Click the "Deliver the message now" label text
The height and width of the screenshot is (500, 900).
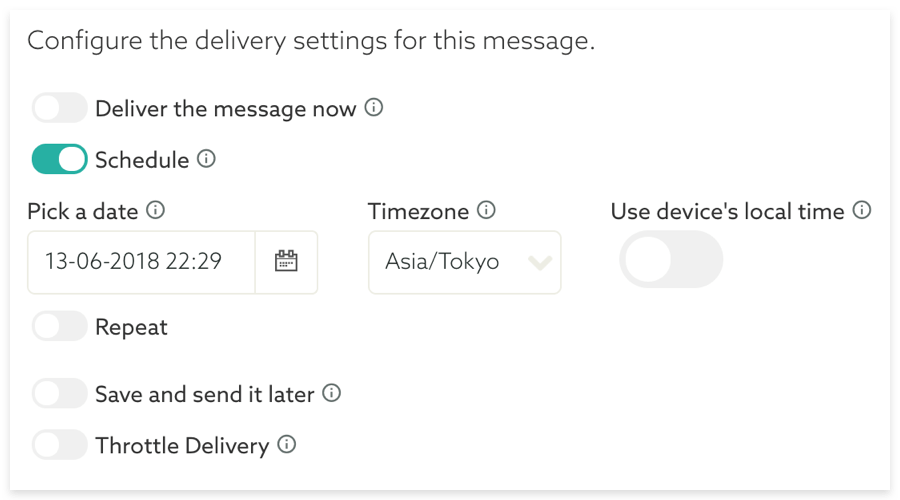(225, 108)
